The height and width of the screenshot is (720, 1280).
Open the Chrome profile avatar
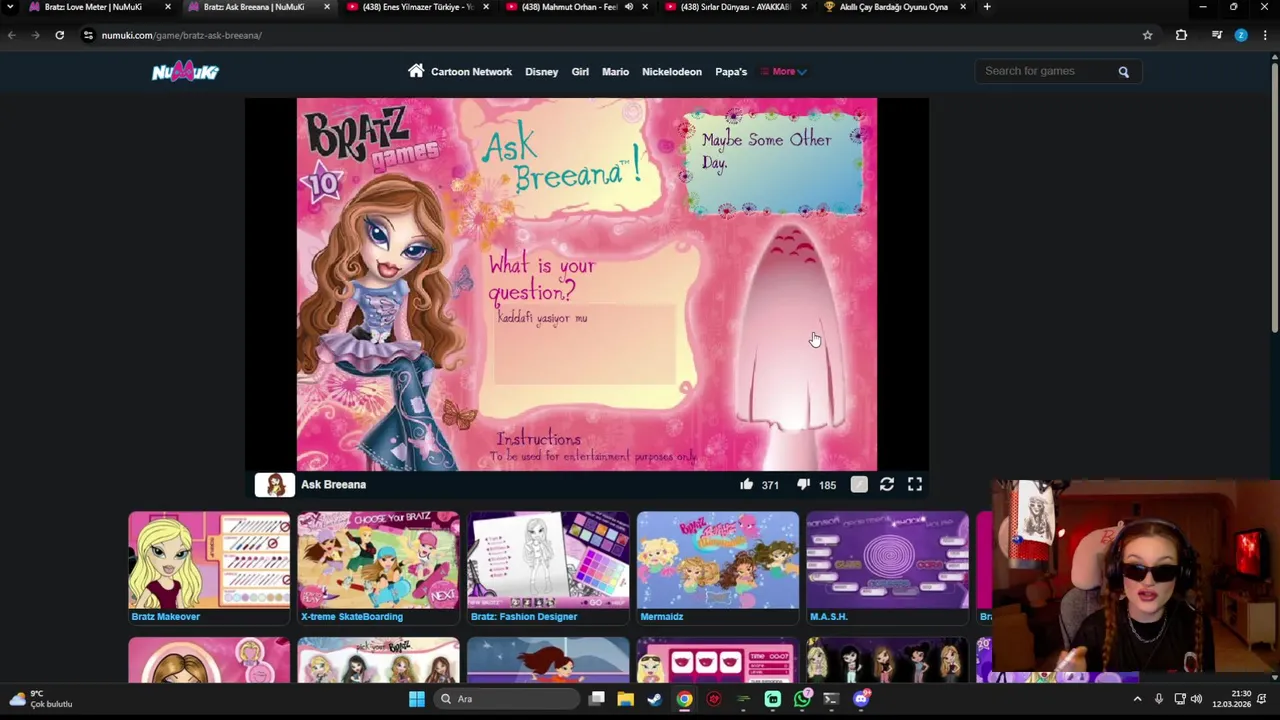[x=1241, y=35]
